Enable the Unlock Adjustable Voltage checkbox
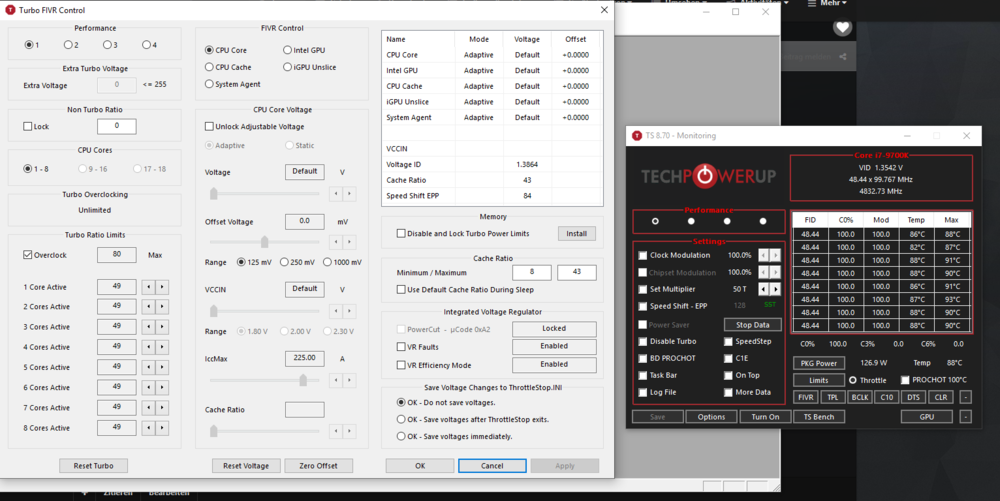The height and width of the screenshot is (501, 1000). tap(209, 127)
